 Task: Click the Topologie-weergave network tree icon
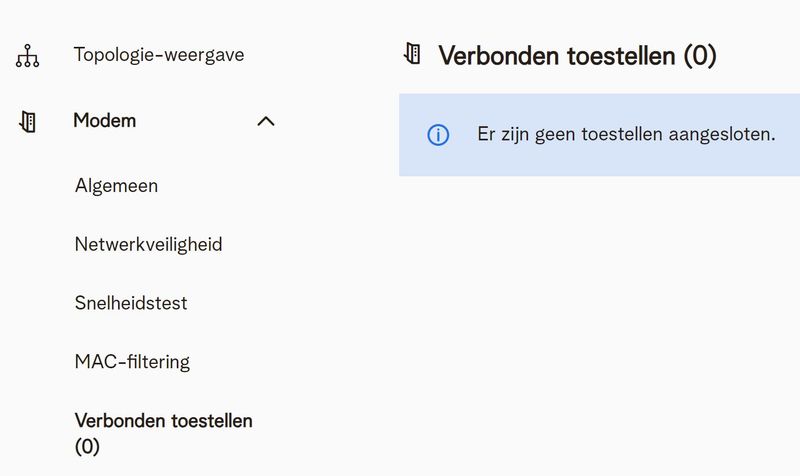click(x=28, y=56)
